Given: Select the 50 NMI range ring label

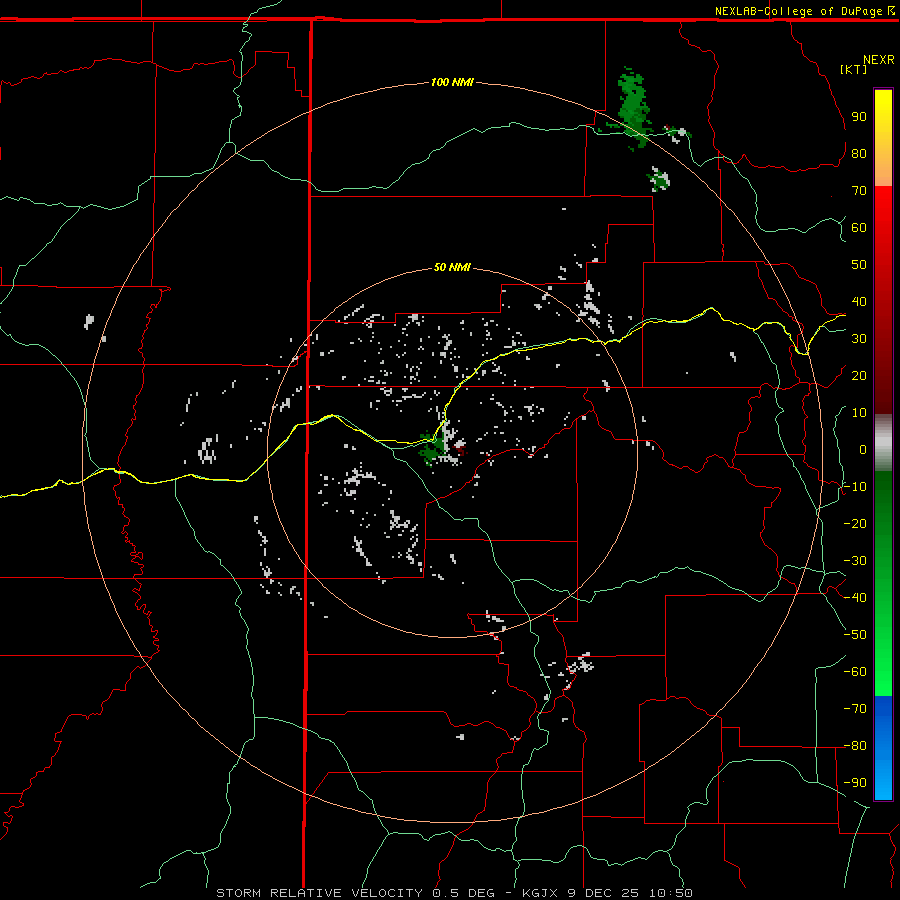Looking at the screenshot, I should pyautogui.click(x=452, y=267).
